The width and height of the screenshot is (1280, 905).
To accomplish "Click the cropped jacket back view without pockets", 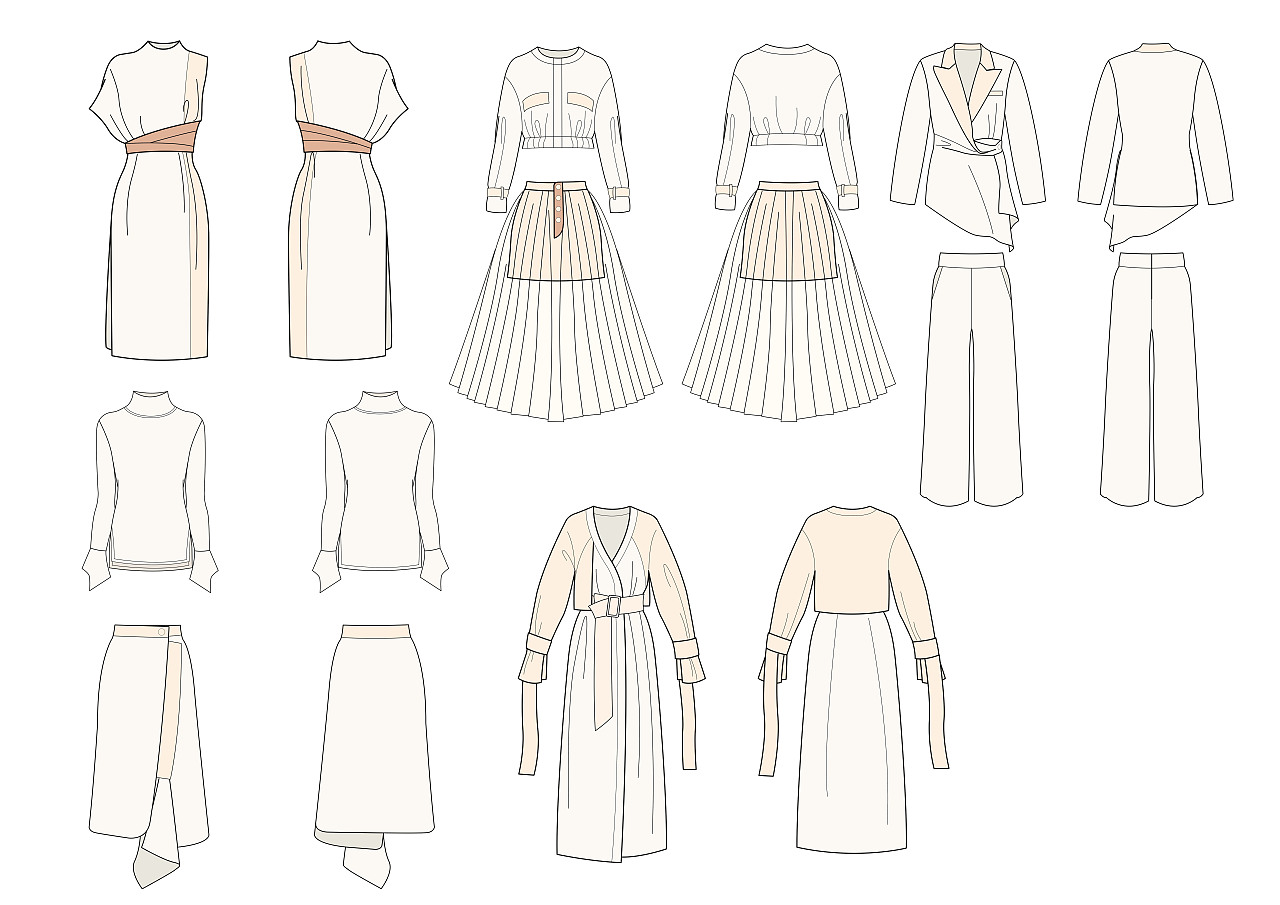I will click(787, 126).
